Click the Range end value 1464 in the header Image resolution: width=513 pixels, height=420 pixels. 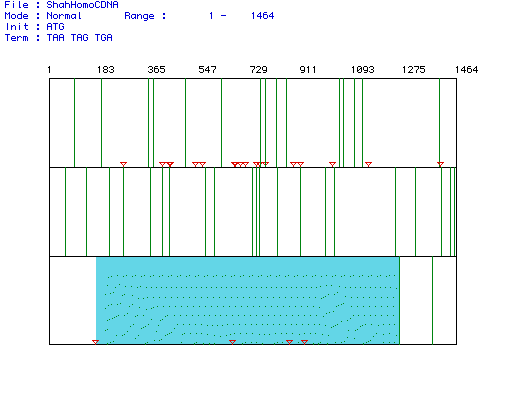[262, 16]
